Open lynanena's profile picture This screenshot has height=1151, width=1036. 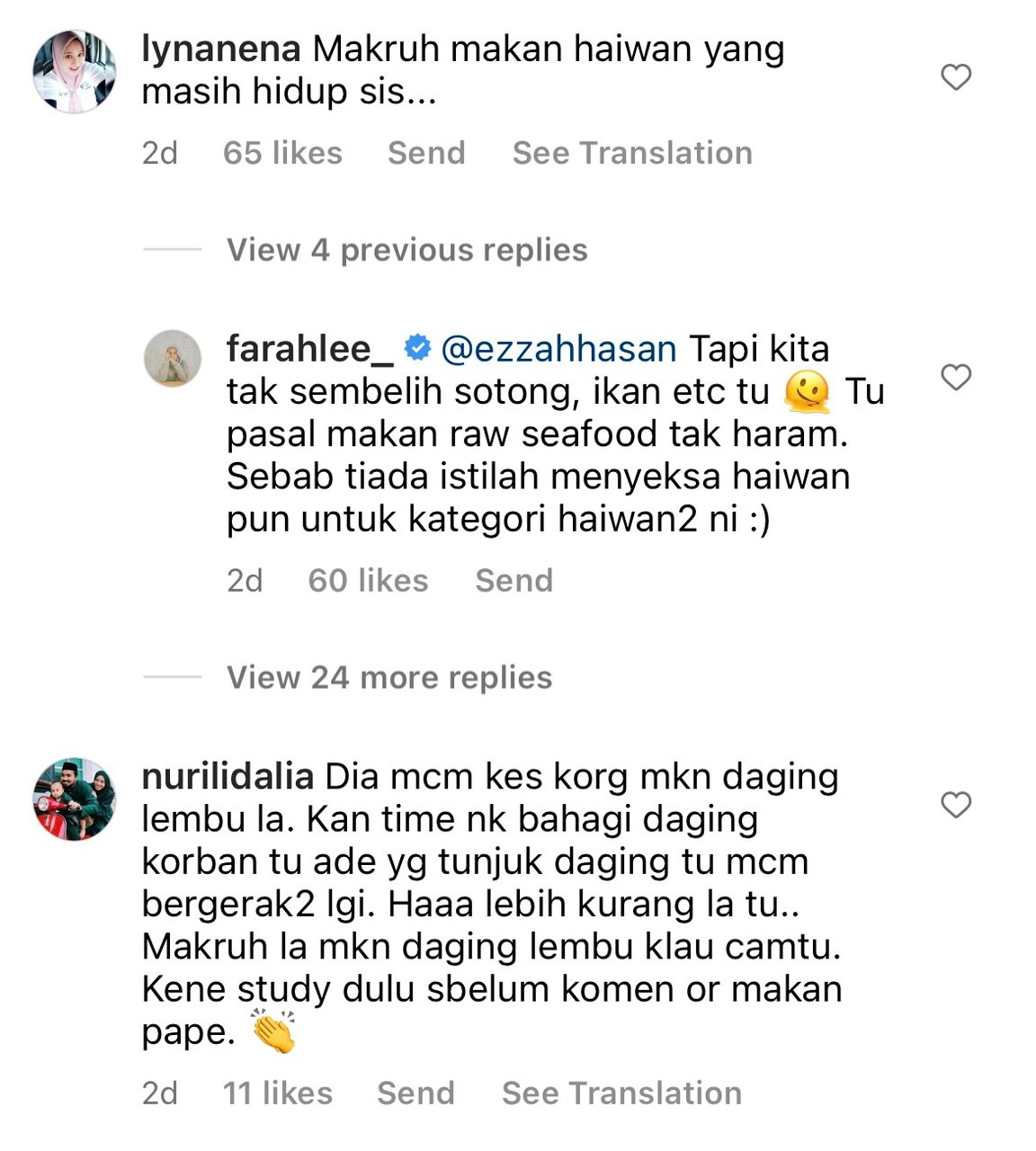pyautogui.click(x=75, y=72)
